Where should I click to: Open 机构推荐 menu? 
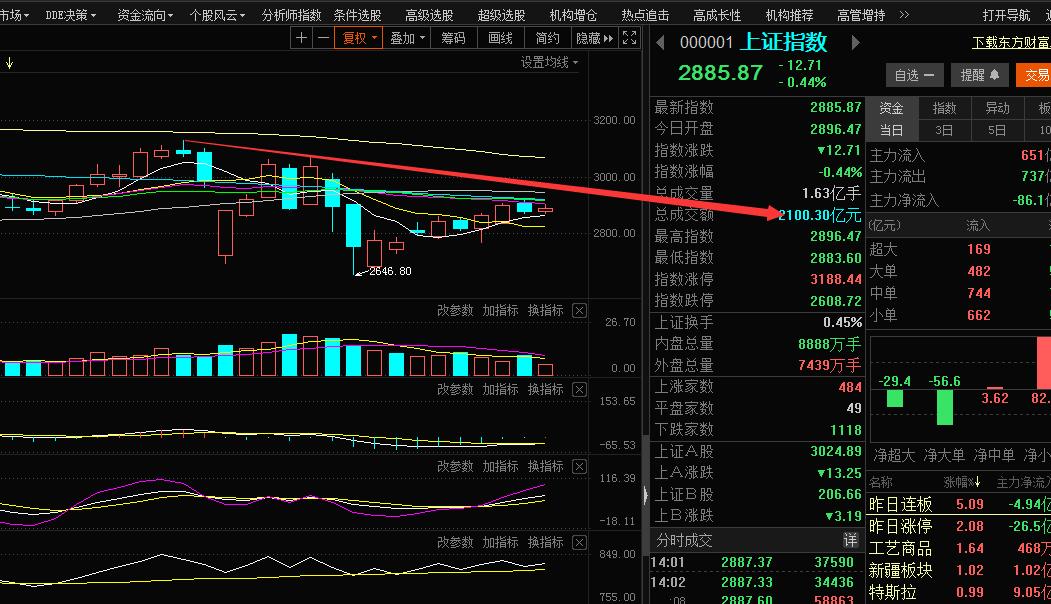[789, 15]
